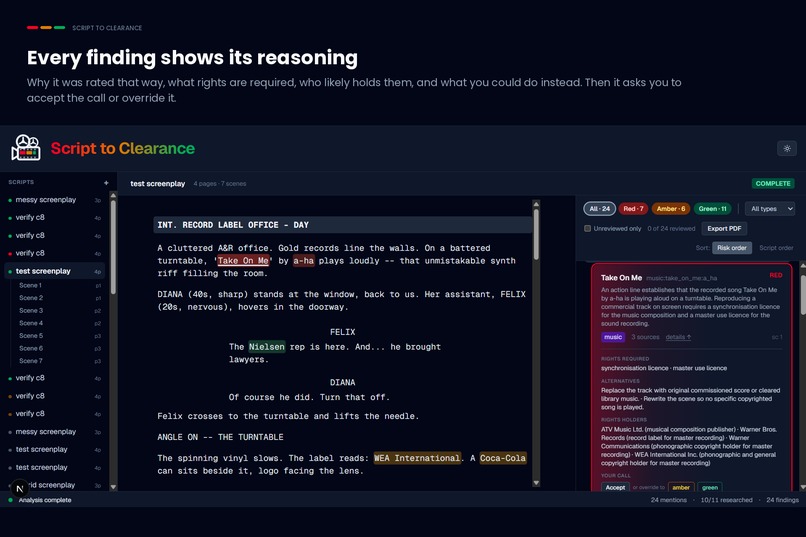Click the 'SCRIPTS' sidebar header

coord(21,182)
